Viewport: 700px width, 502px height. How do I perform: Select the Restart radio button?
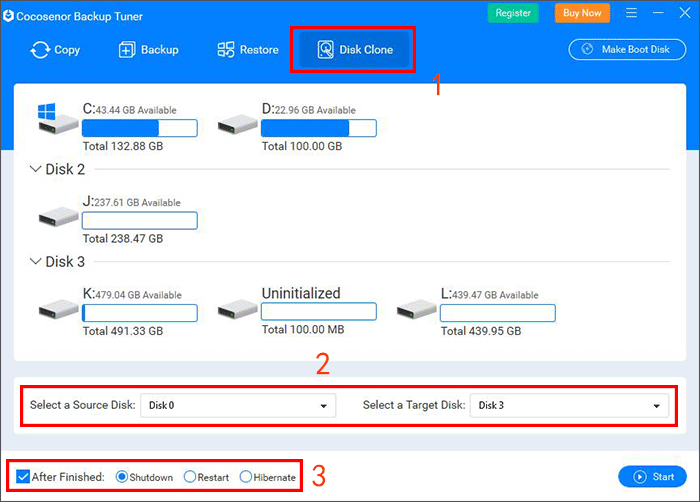[x=190, y=477]
